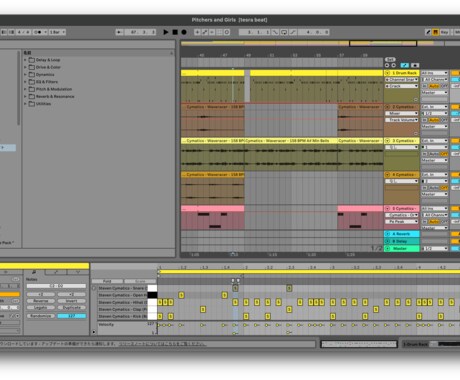Expand the Delay & Loop folder
460x380 pixels.
(x=25, y=60)
